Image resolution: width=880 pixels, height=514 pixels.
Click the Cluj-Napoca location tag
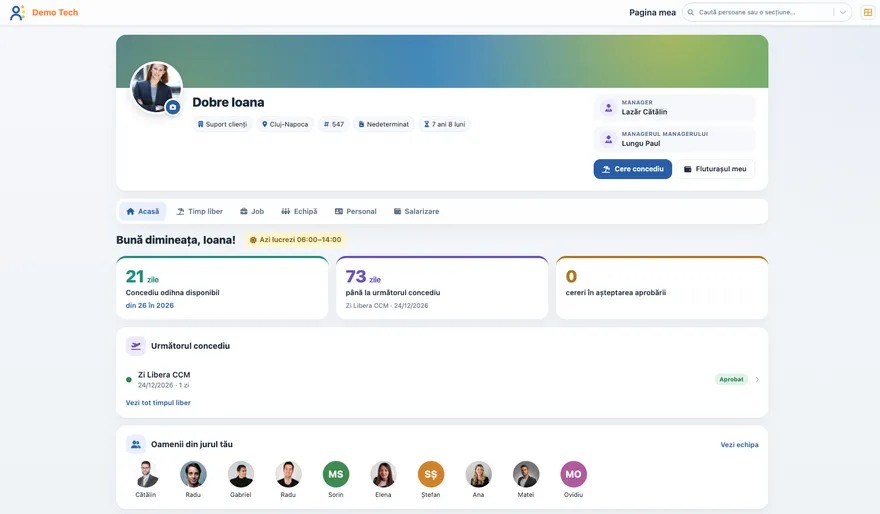point(285,125)
